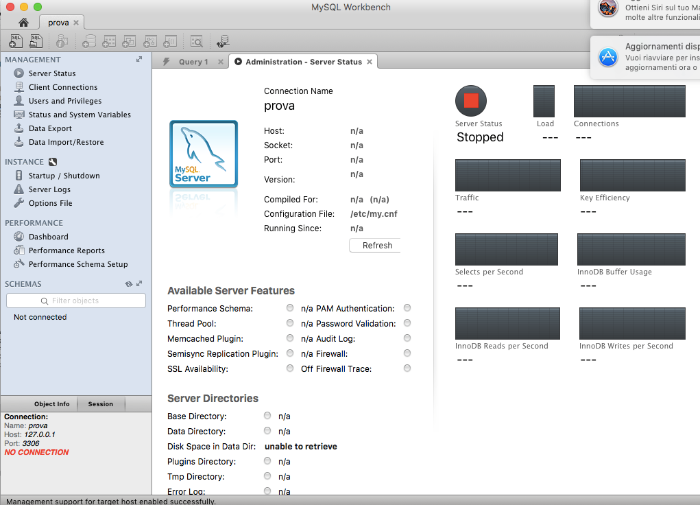Image resolution: width=700 pixels, height=505 pixels.
Task: Click the Filter objects search field
Action: [x=76, y=300]
